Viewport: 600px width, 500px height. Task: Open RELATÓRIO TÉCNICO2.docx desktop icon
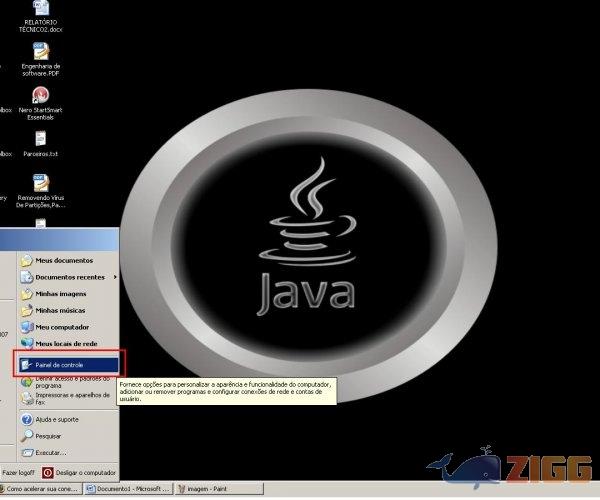pos(41,16)
